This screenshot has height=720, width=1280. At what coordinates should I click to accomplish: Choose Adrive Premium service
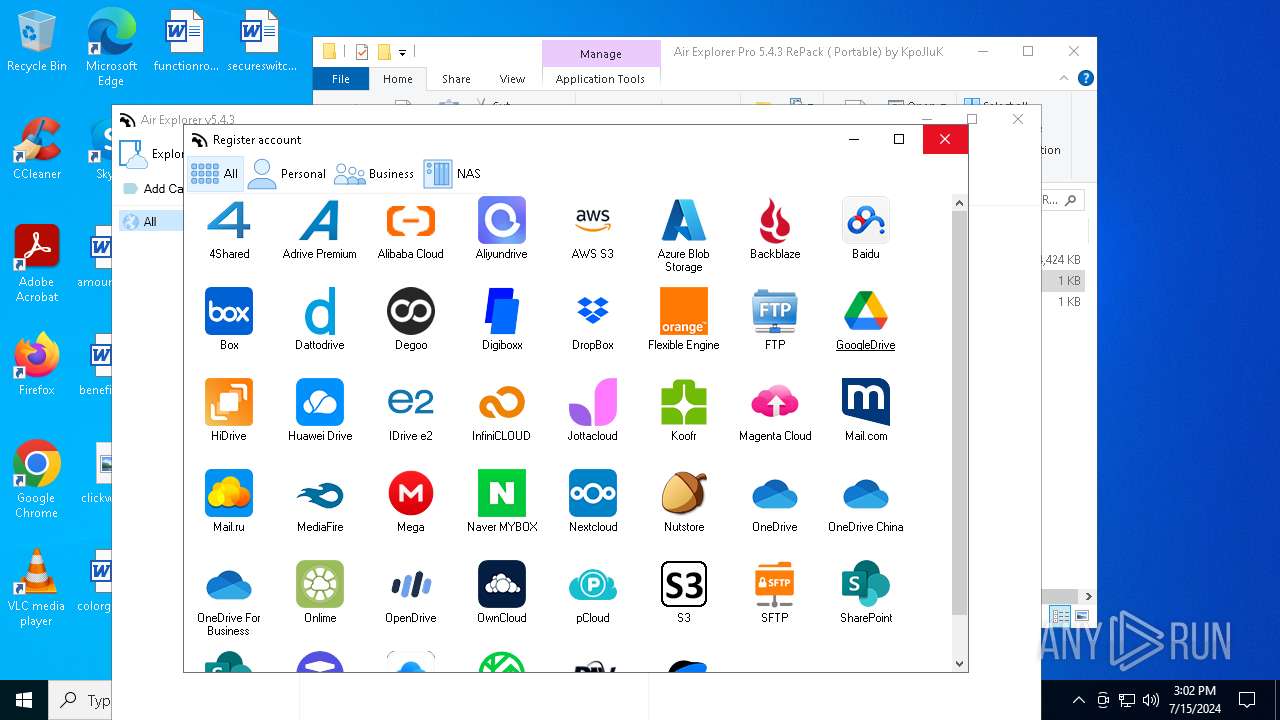click(320, 229)
